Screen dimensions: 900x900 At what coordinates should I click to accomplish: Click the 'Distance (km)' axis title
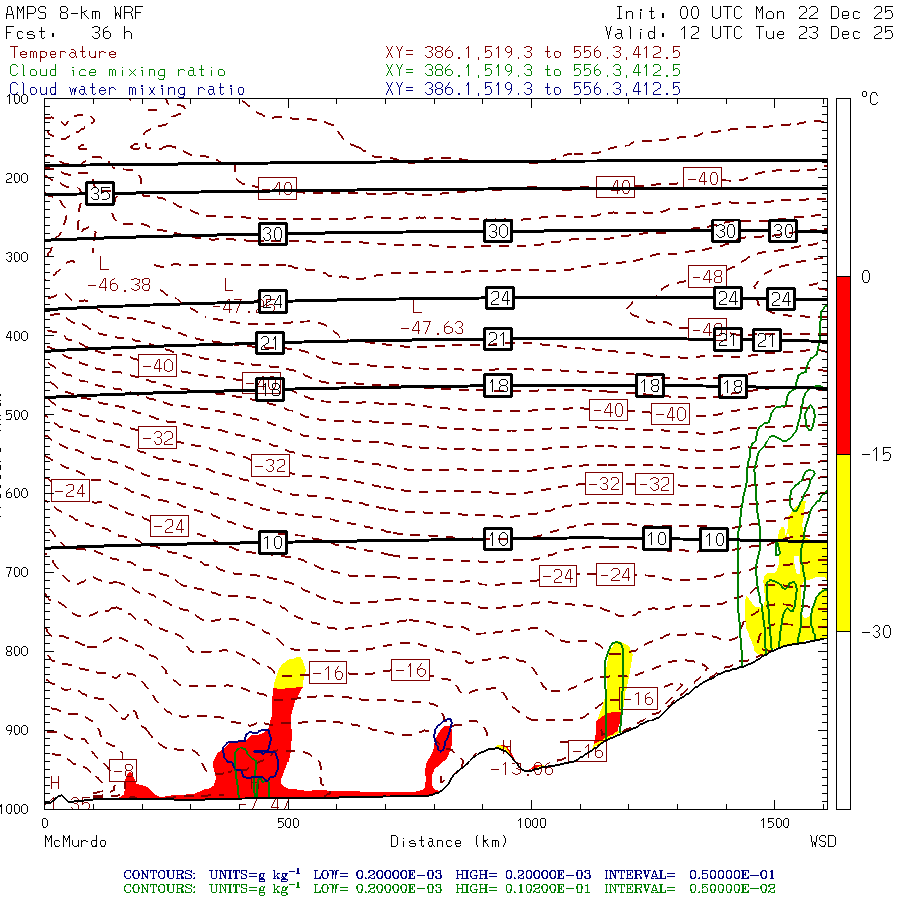tap(449, 842)
